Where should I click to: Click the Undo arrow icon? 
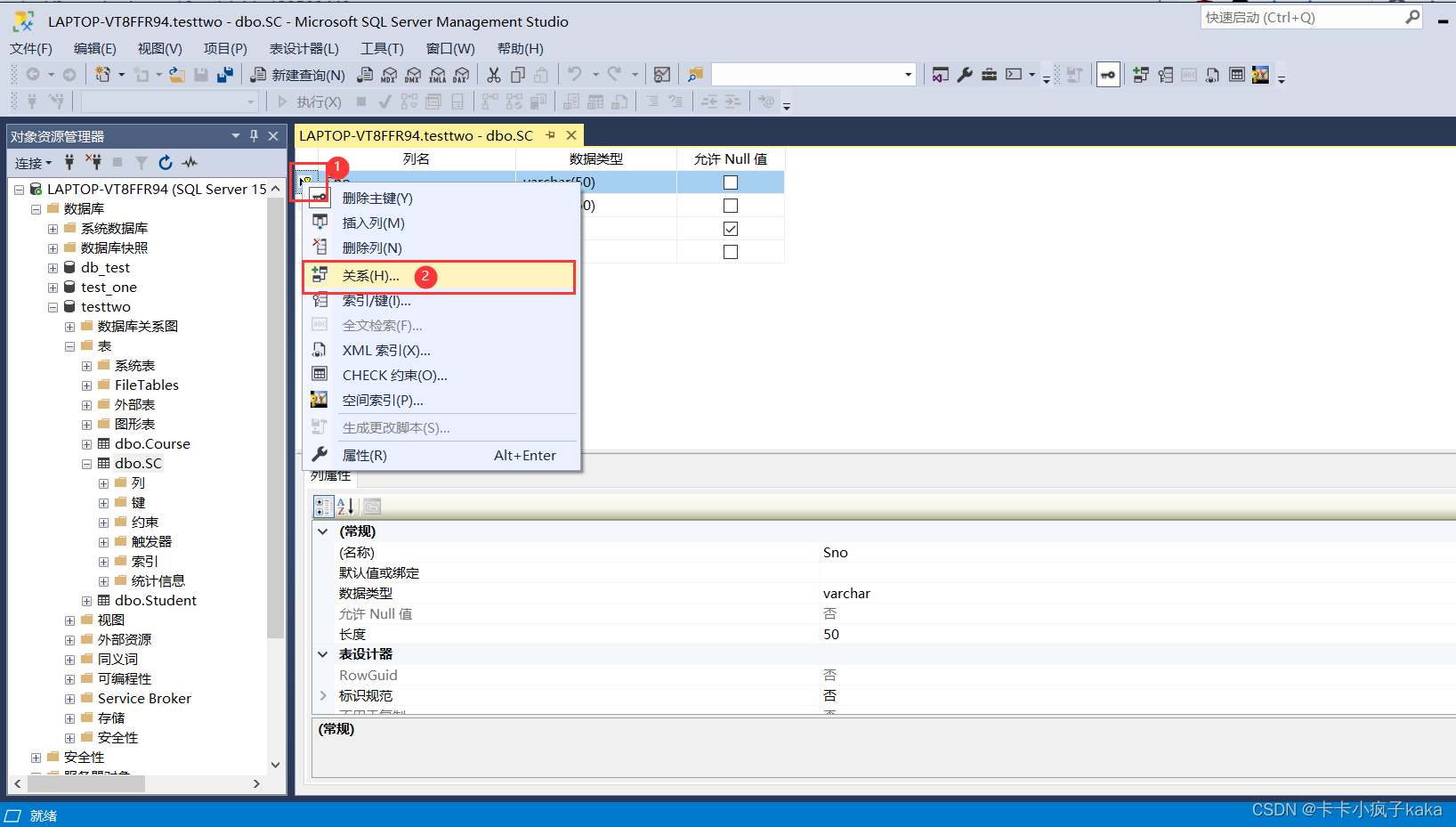coord(575,75)
